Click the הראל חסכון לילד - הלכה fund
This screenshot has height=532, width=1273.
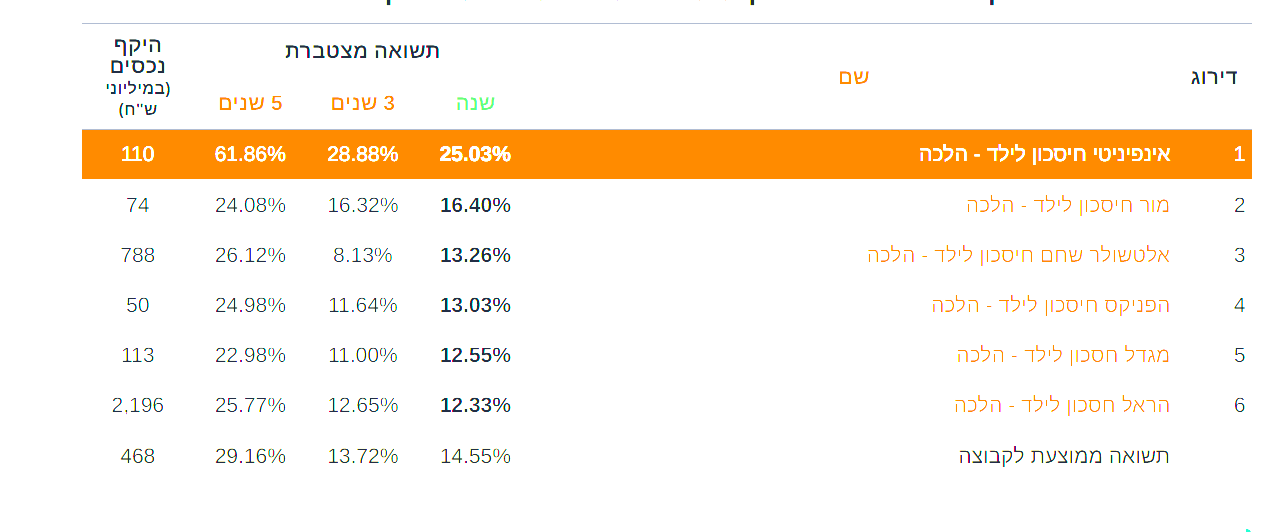tap(1061, 405)
